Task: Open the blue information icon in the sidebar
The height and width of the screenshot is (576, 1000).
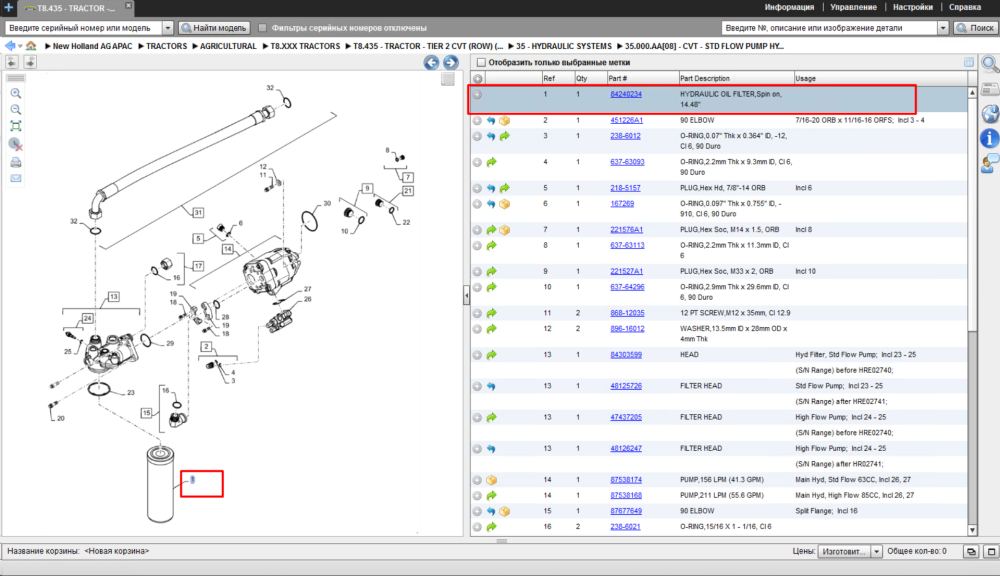Action: [x=990, y=138]
